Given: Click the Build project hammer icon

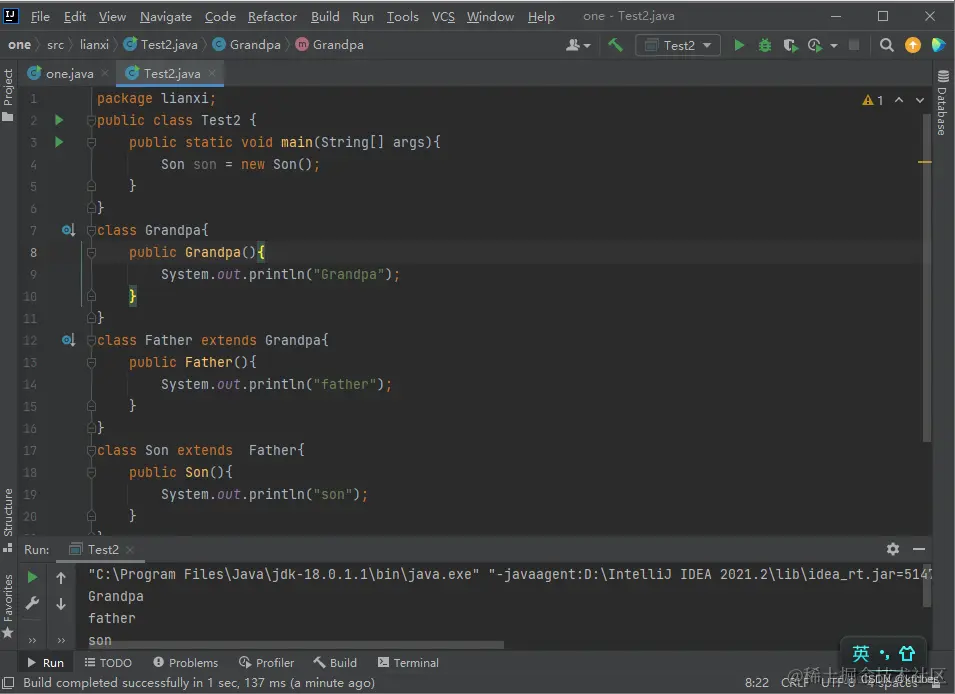Looking at the screenshot, I should click(x=615, y=44).
